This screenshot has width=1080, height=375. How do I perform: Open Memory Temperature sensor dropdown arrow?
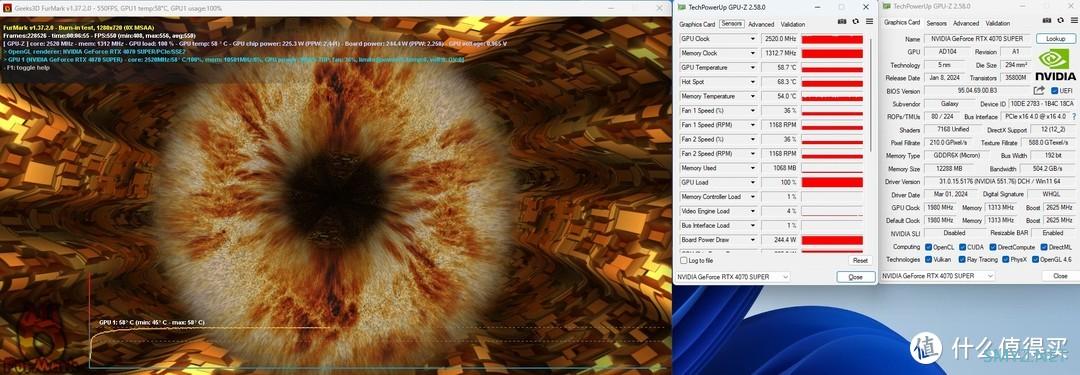(753, 97)
